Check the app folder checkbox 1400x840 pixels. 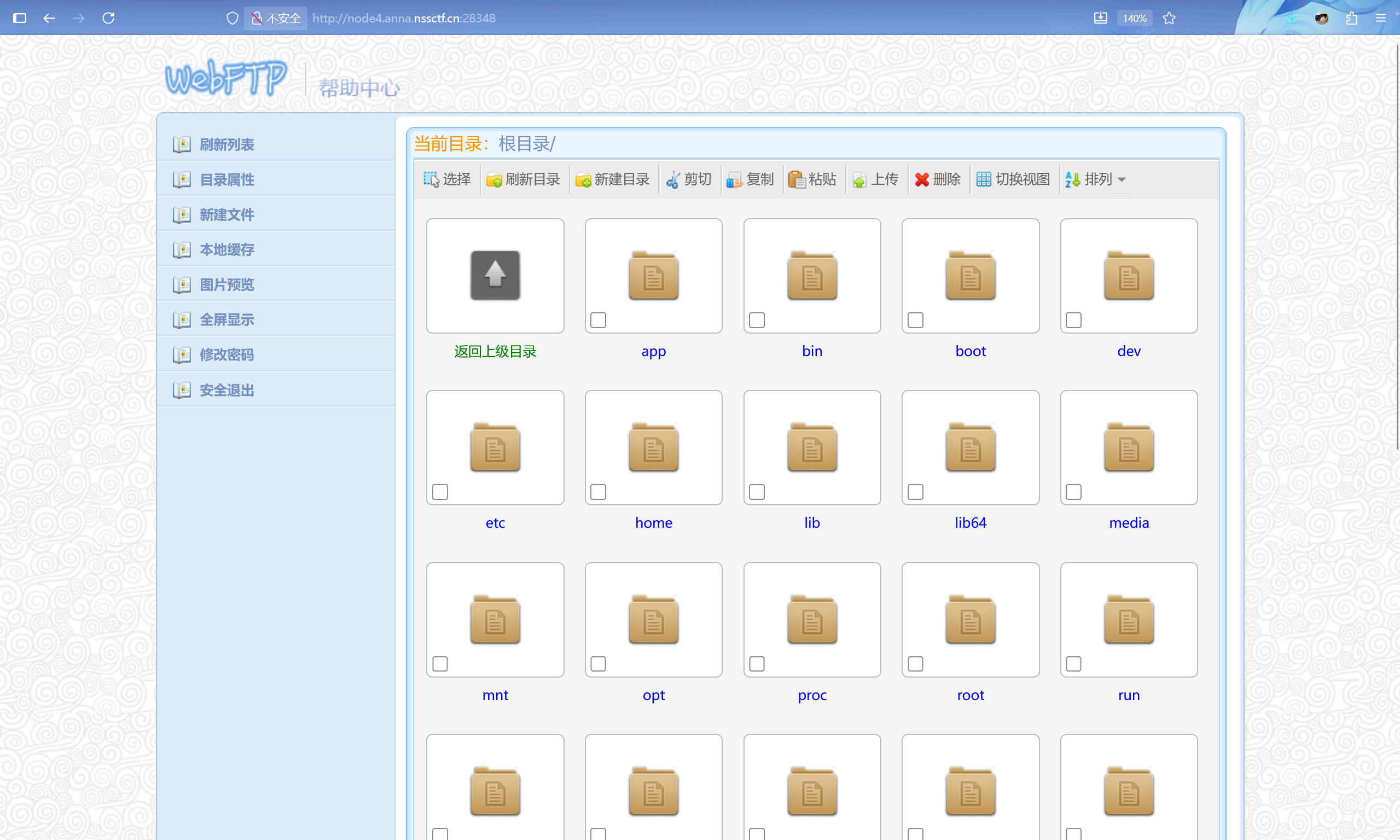[598, 320]
